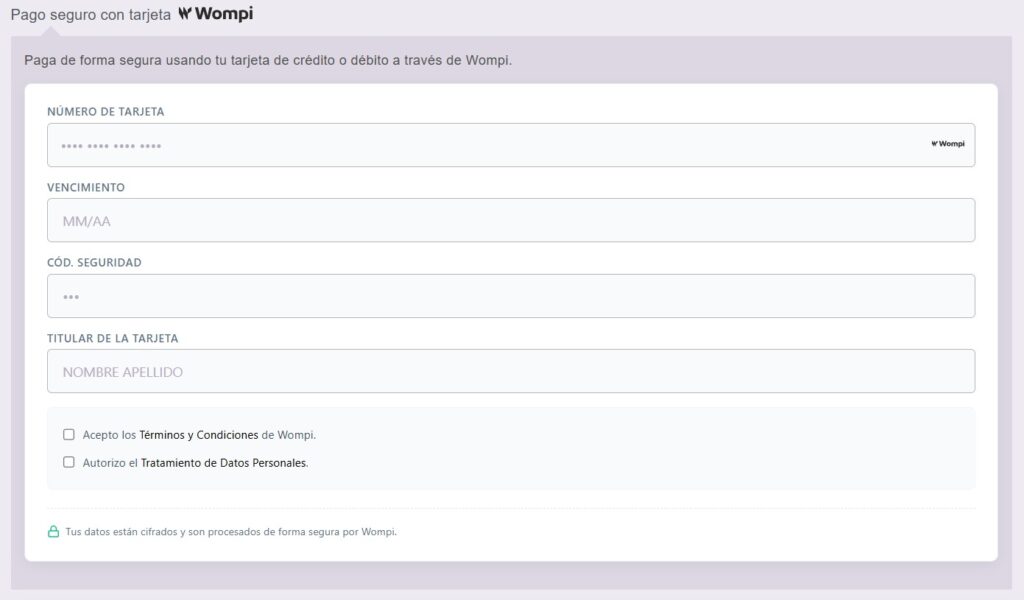Open the Tratamiento de Datos Personales link
1024x600 pixels.
click(x=223, y=463)
